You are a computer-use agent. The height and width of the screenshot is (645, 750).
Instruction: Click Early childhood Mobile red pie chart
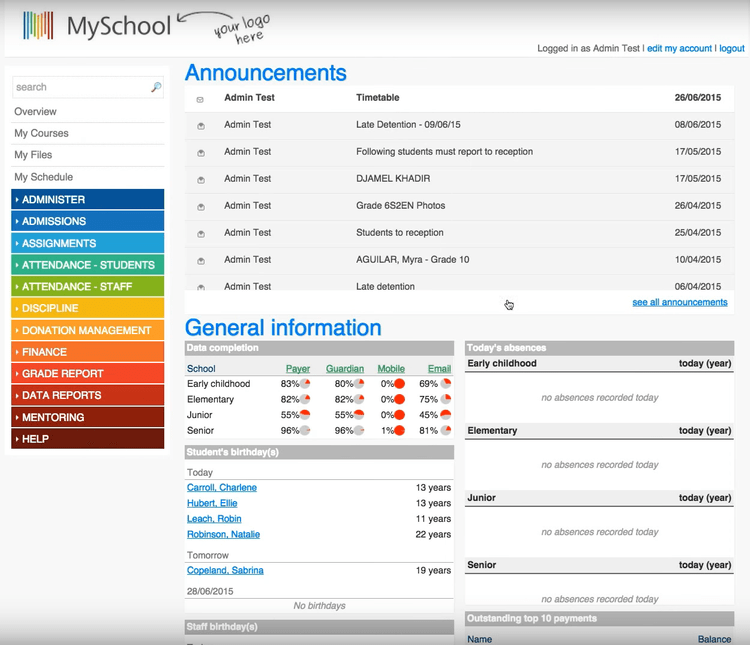coord(399,384)
